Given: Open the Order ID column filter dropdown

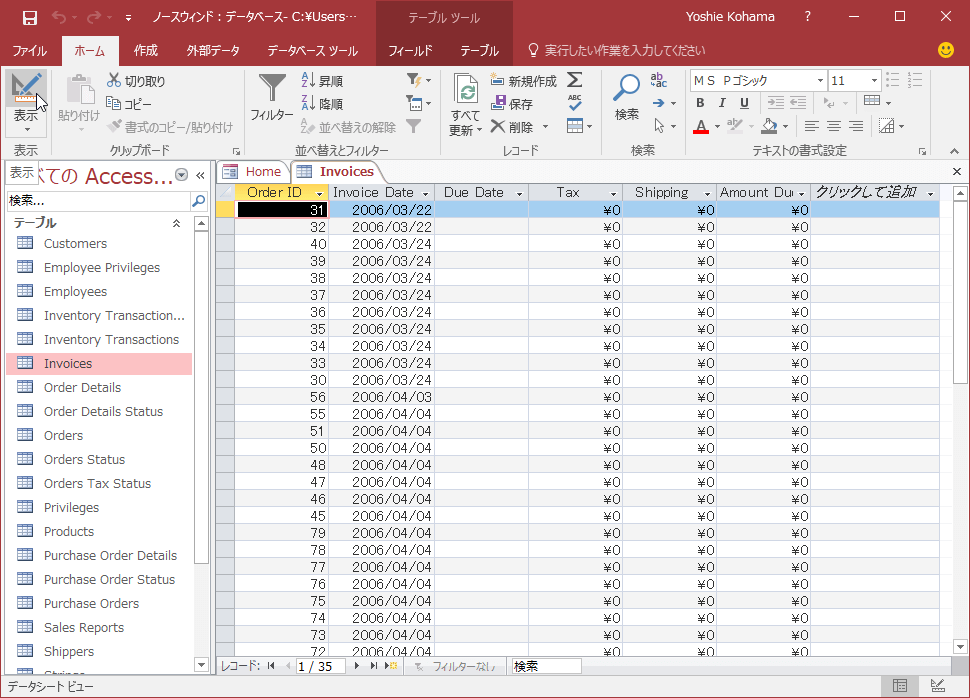Looking at the screenshot, I should click(x=319, y=193).
